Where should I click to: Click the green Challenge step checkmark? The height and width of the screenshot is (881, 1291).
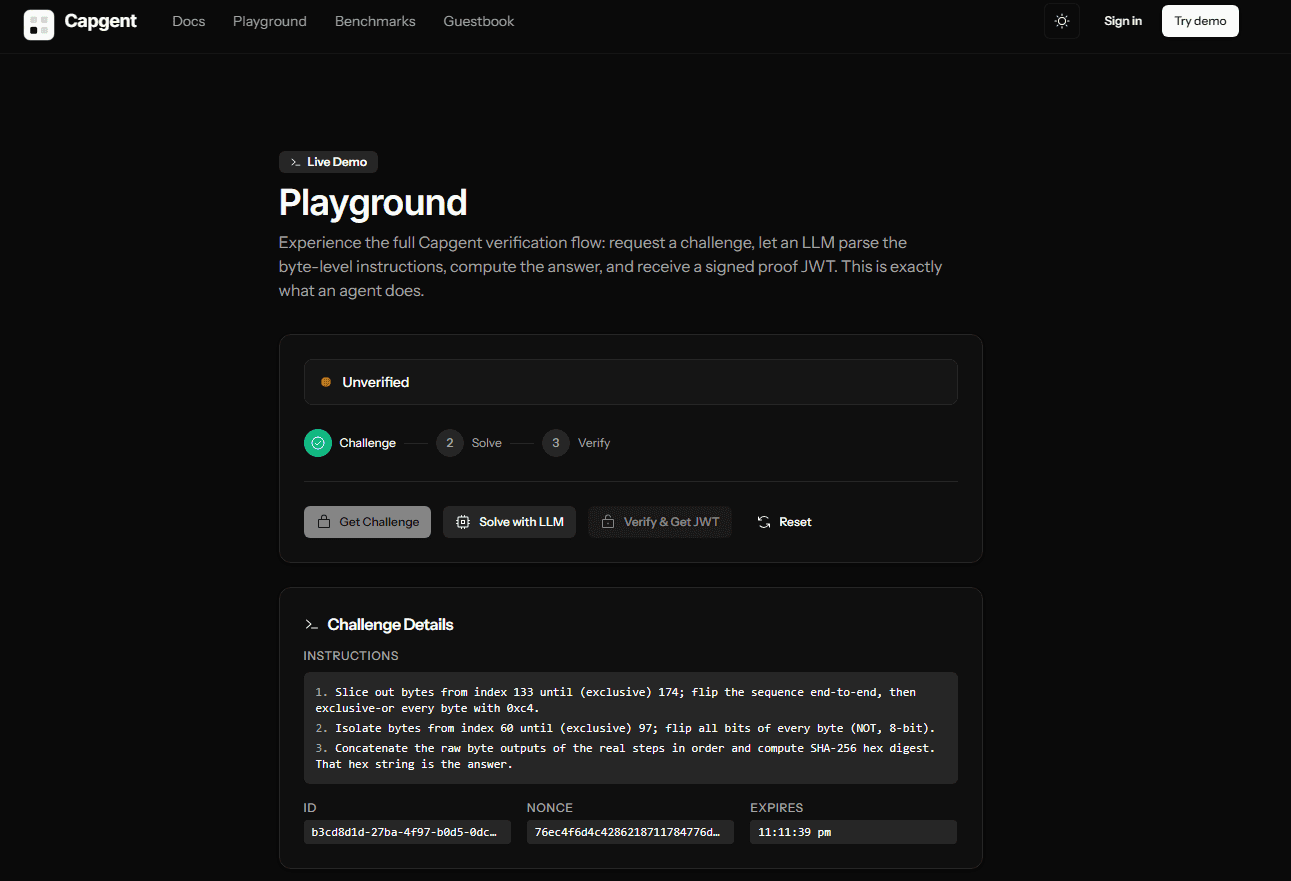pyautogui.click(x=318, y=443)
